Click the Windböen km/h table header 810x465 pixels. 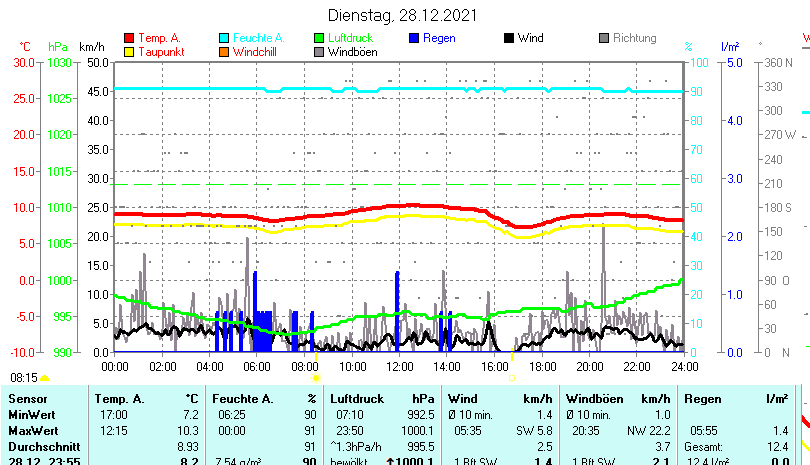[617, 399]
